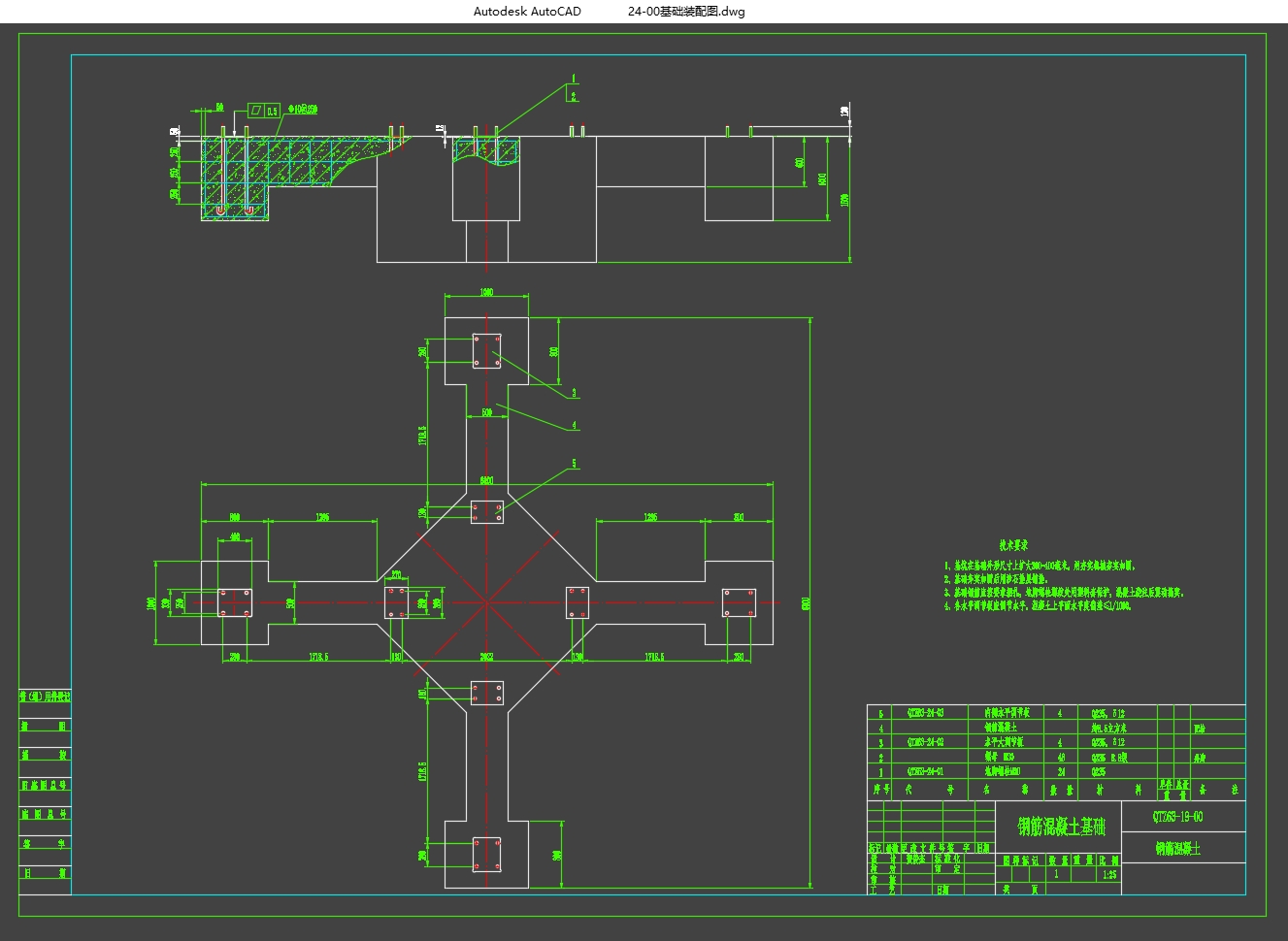Click the Autodesk AutoCAD title text
This screenshot has height=941, width=1288.
527,12
